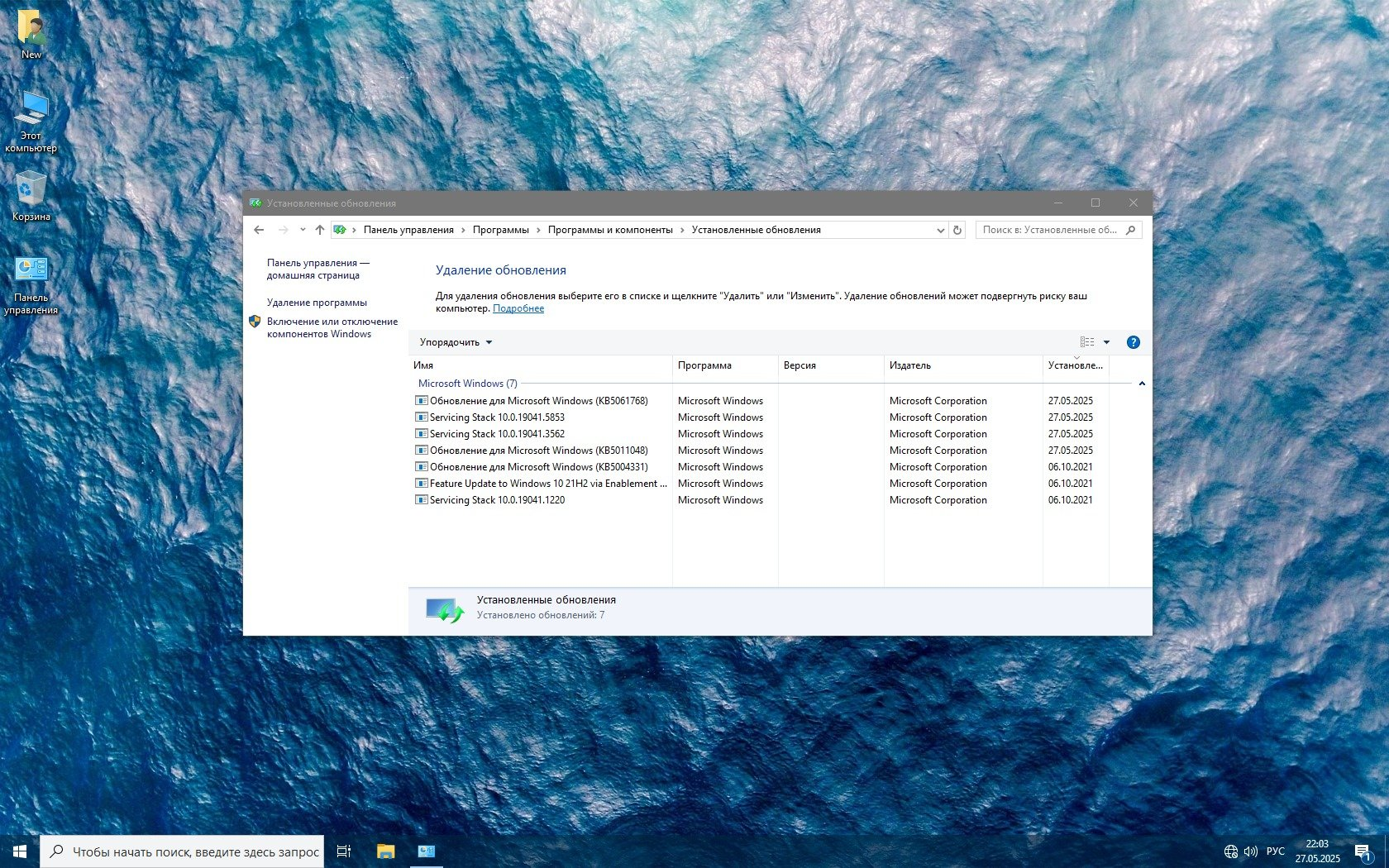Click the Панель управления breadcrumb item
Image resolution: width=1389 pixels, height=868 pixels.
[x=408, y=230]
